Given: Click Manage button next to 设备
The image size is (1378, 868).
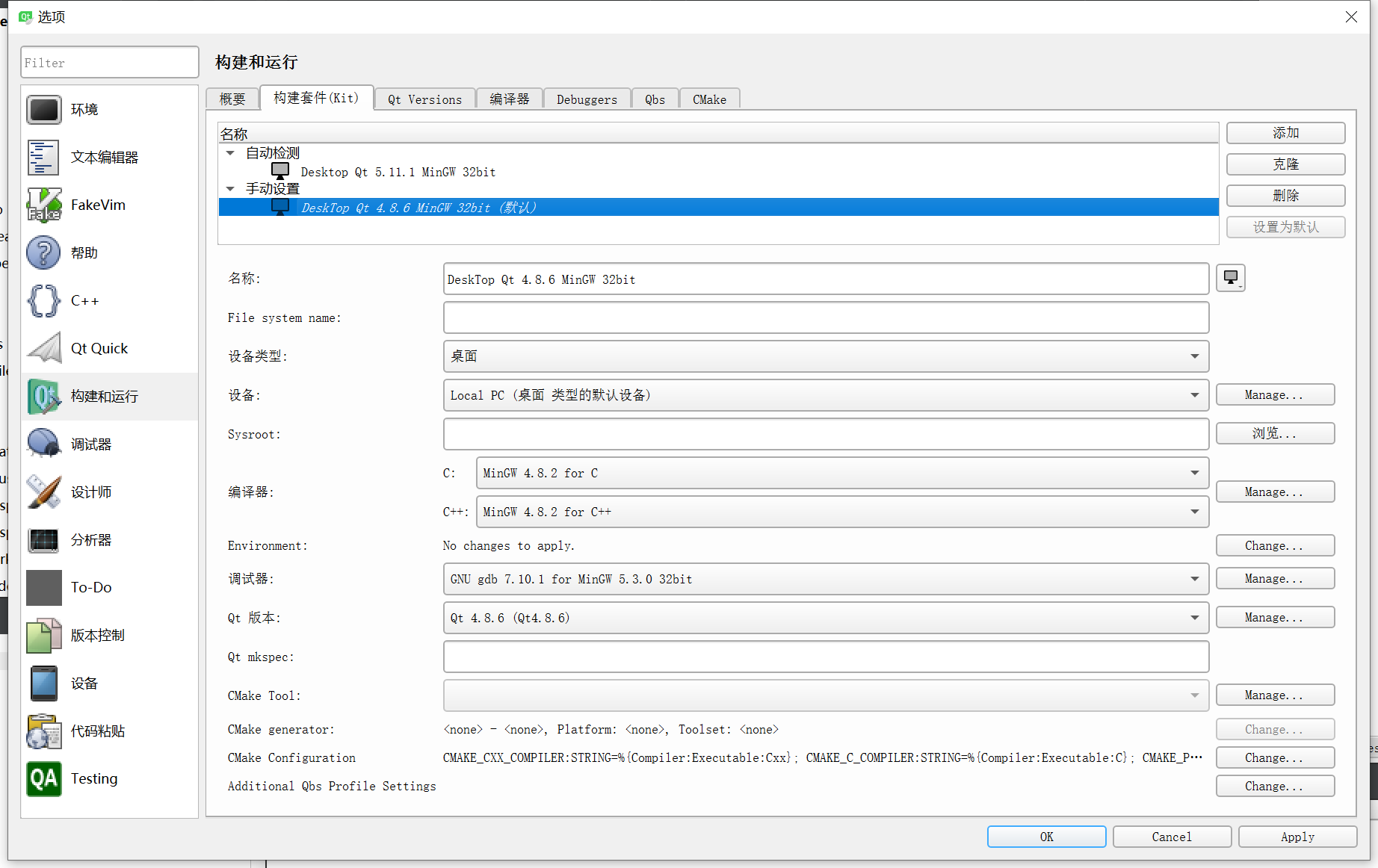Looking at the screenshot, I should [x=1275, y=395].
